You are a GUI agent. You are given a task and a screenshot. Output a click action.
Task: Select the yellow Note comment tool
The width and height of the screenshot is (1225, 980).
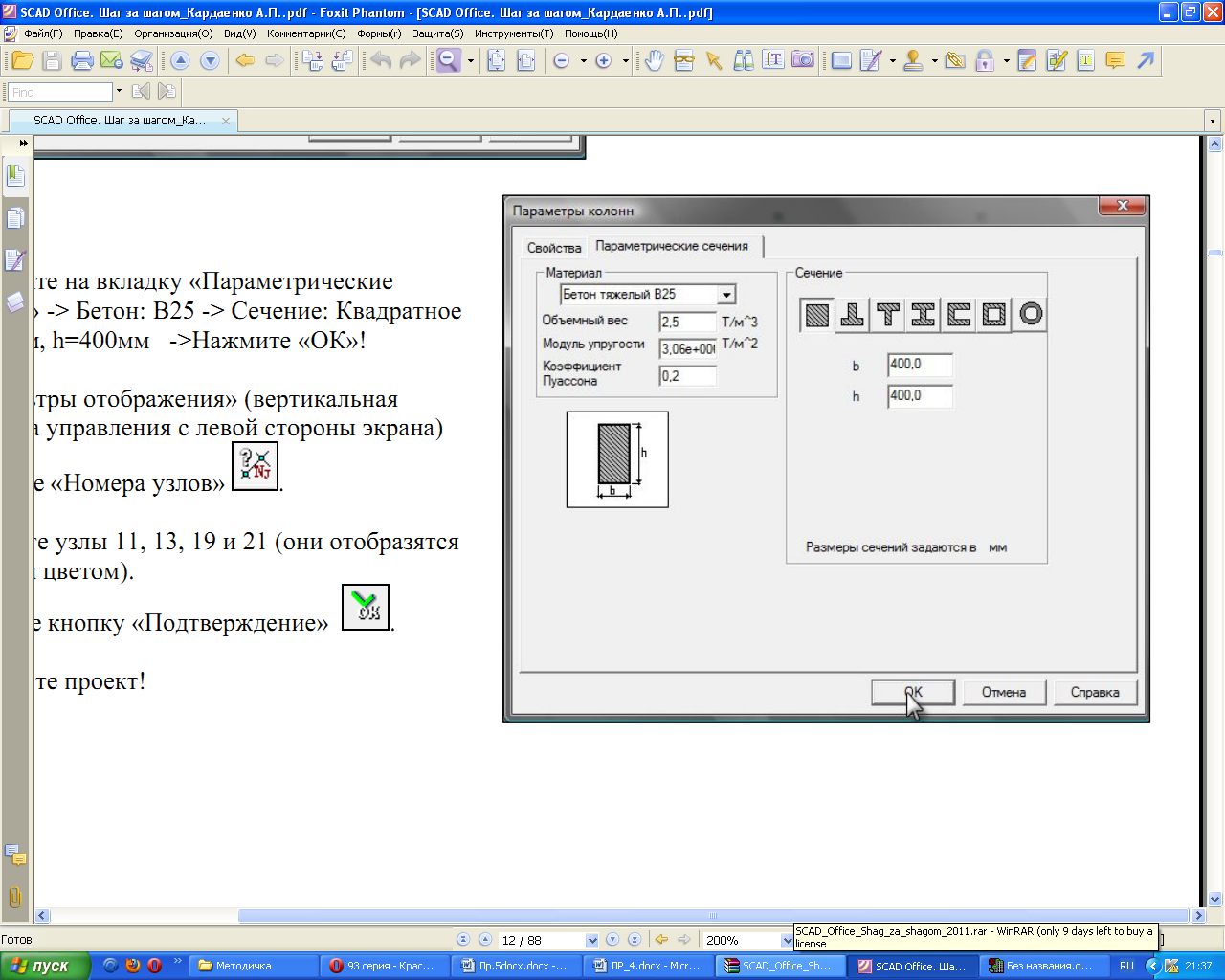1115,60
